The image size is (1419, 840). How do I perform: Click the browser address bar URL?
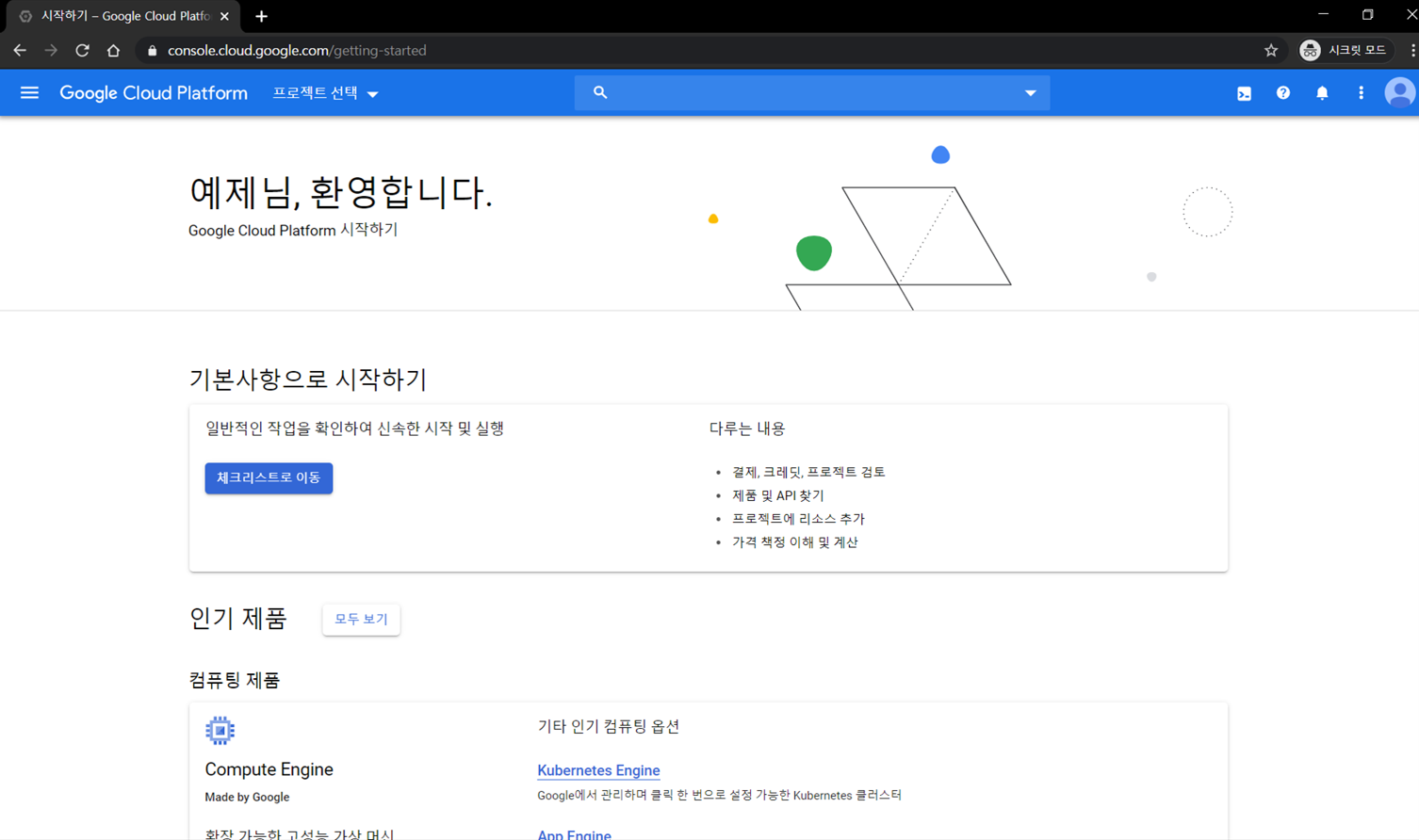point(297,51)
